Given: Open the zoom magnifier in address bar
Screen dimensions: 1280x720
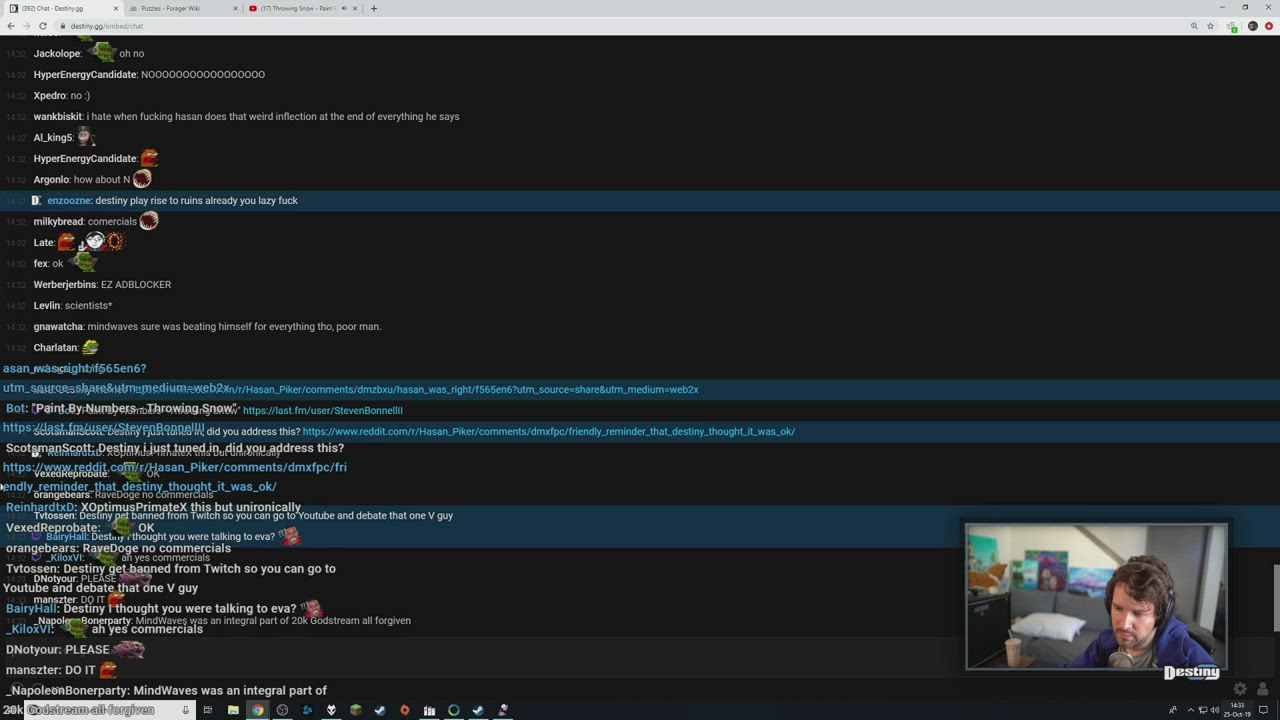Looking at the screenshot, I should tap(1194, 26).
